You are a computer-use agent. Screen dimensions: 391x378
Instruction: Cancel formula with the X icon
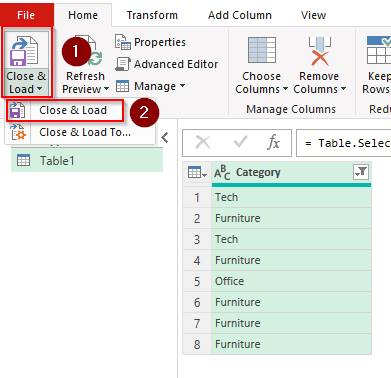coord(203,143)
